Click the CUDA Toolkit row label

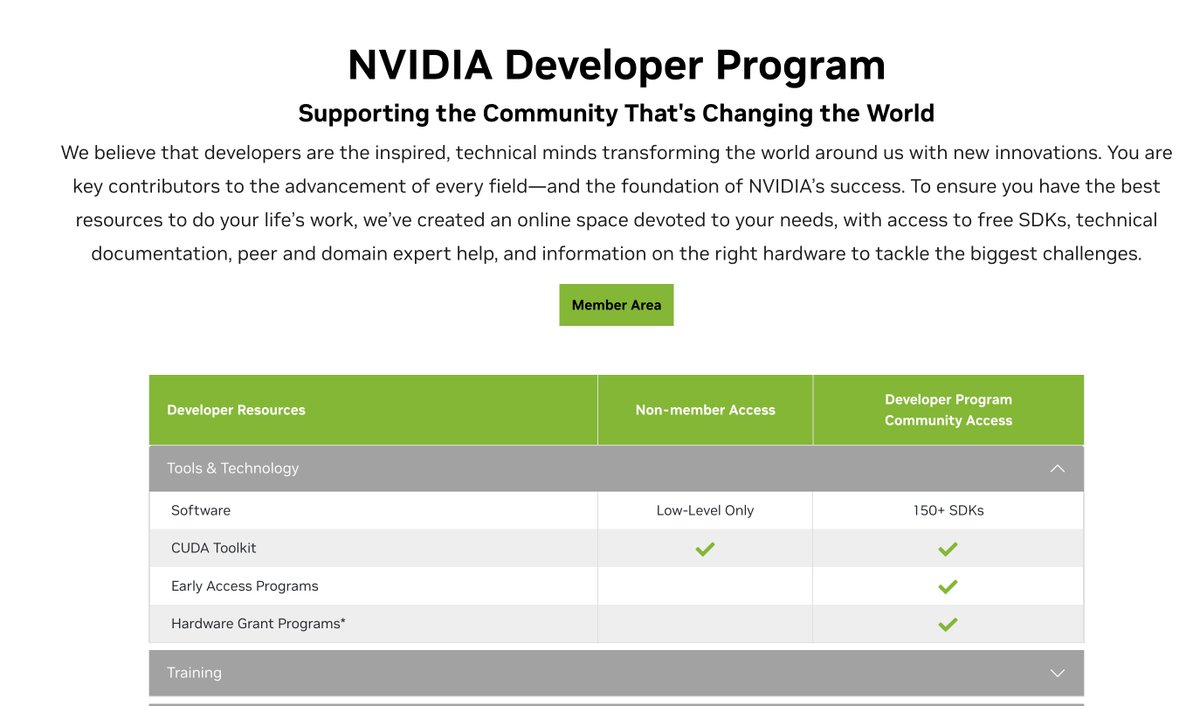214,548
